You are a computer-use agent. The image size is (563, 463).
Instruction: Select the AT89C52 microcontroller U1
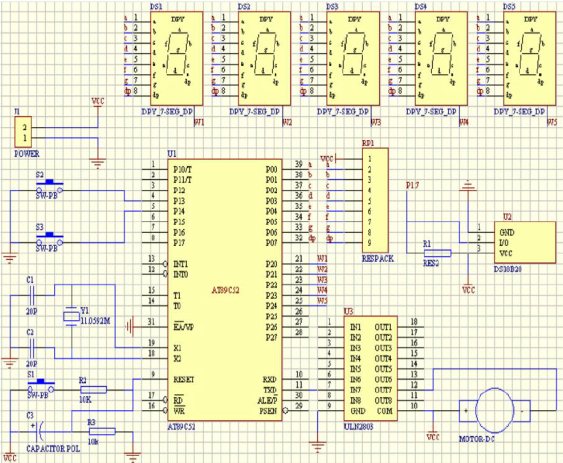(225, 290)
